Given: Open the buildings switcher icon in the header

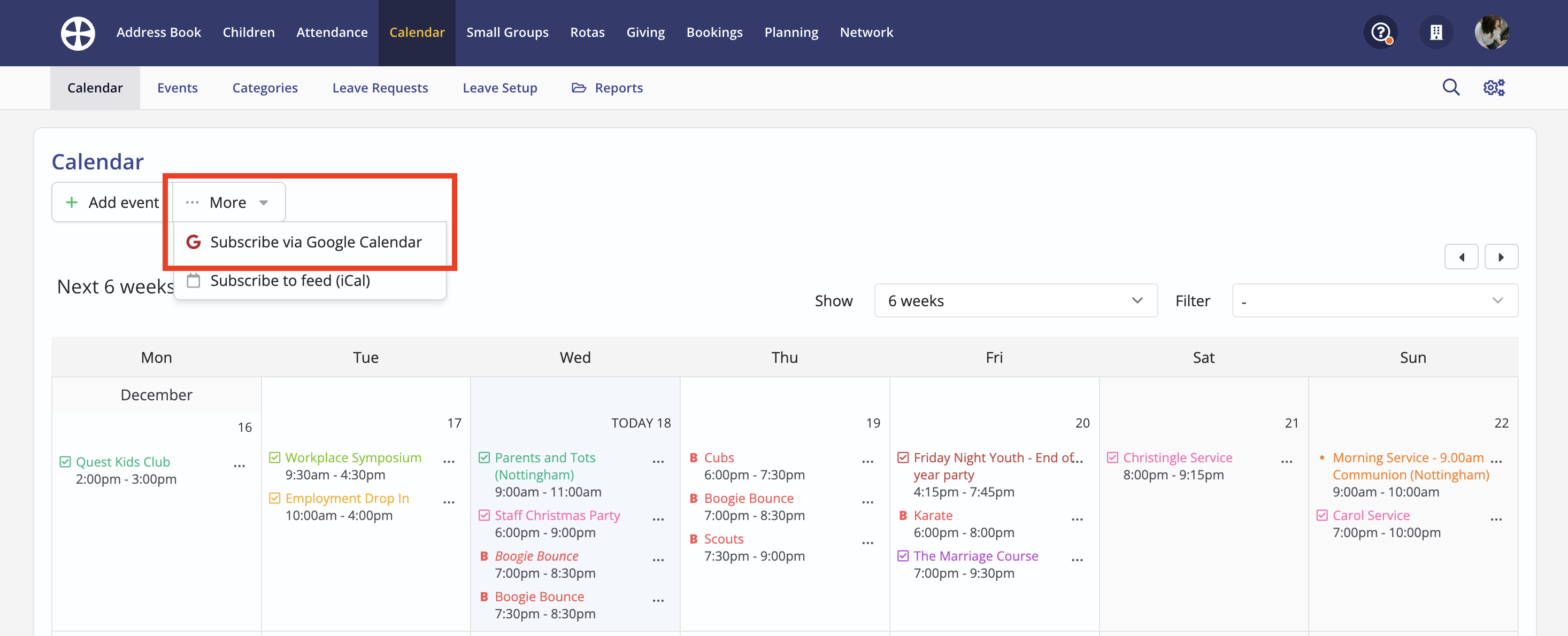Looking at the screenshot, I should [x=1436, y=32].
